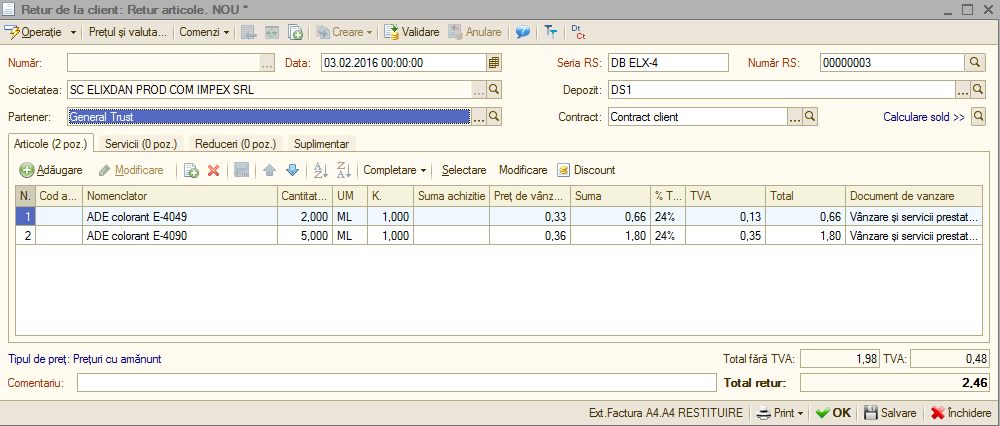
Task: Open the Comenzi dropdown
Action: pyautogui.click(x=204, y=32)
